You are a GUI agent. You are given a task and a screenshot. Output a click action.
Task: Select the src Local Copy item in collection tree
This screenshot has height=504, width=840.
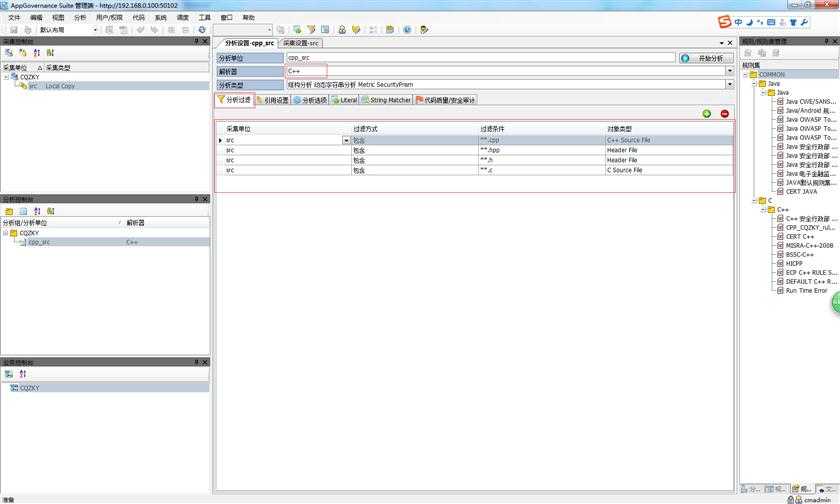click(x=51, y=86)
